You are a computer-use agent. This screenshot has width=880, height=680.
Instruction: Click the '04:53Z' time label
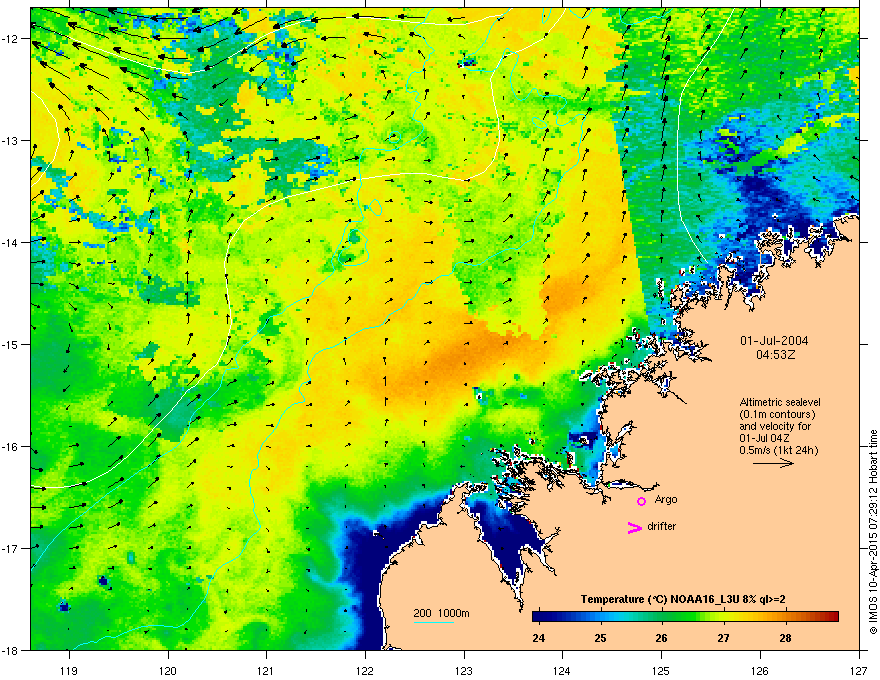[x=776, y=355]
